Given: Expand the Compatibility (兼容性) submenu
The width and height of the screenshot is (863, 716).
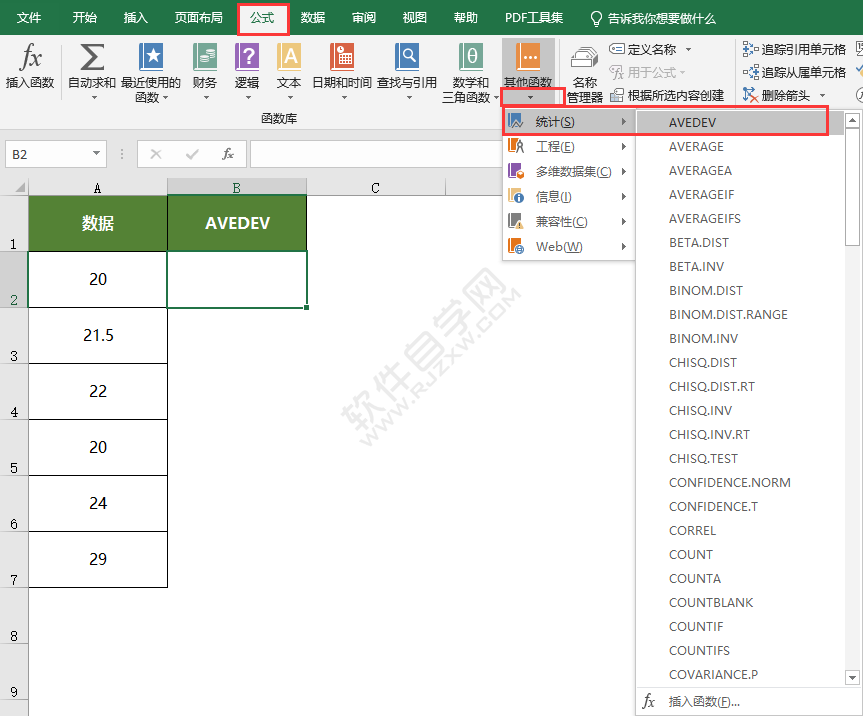Looking at the screenshot, I should coord(569,222).
